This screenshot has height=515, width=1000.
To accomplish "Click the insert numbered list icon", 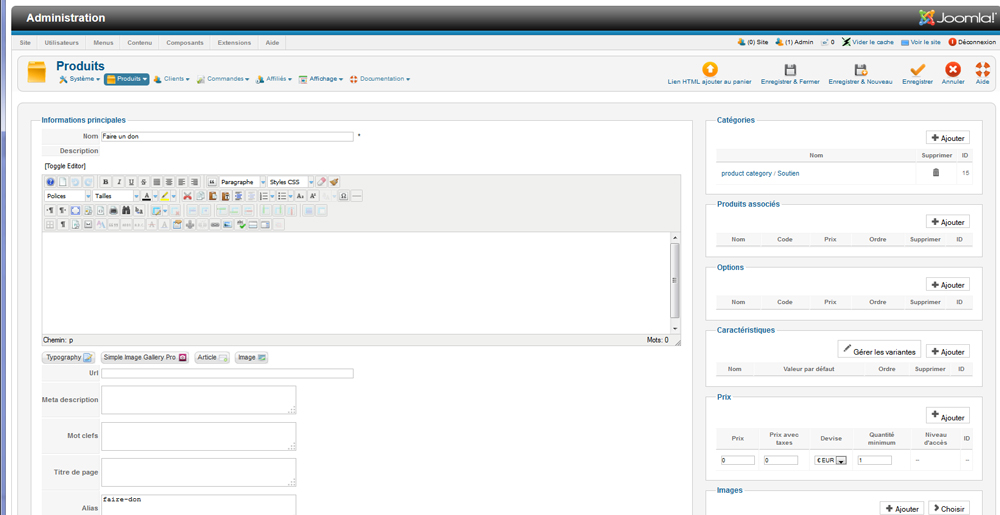I will click(263, 196).
